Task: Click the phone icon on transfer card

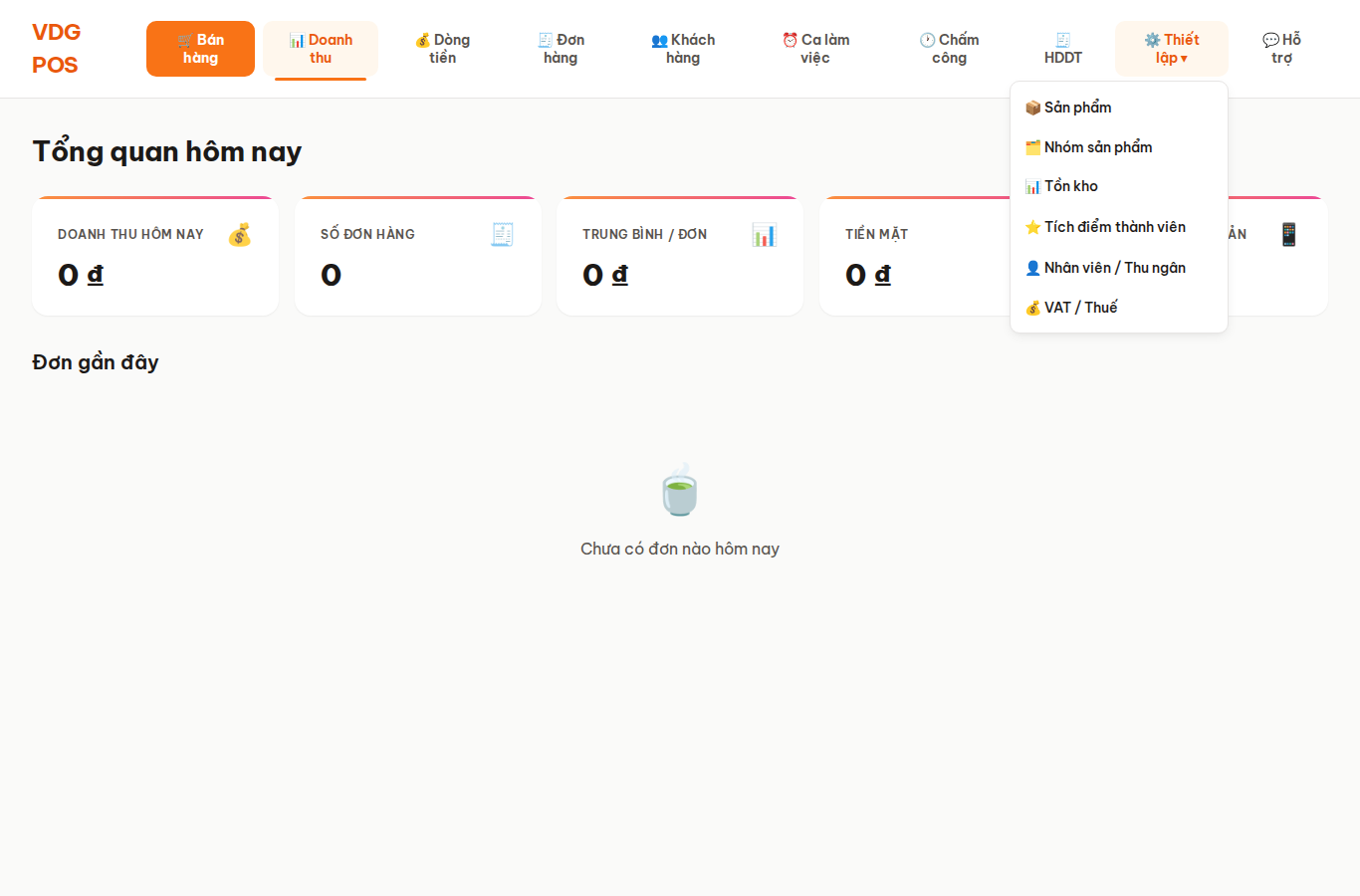Action: tap(1289, 235)
